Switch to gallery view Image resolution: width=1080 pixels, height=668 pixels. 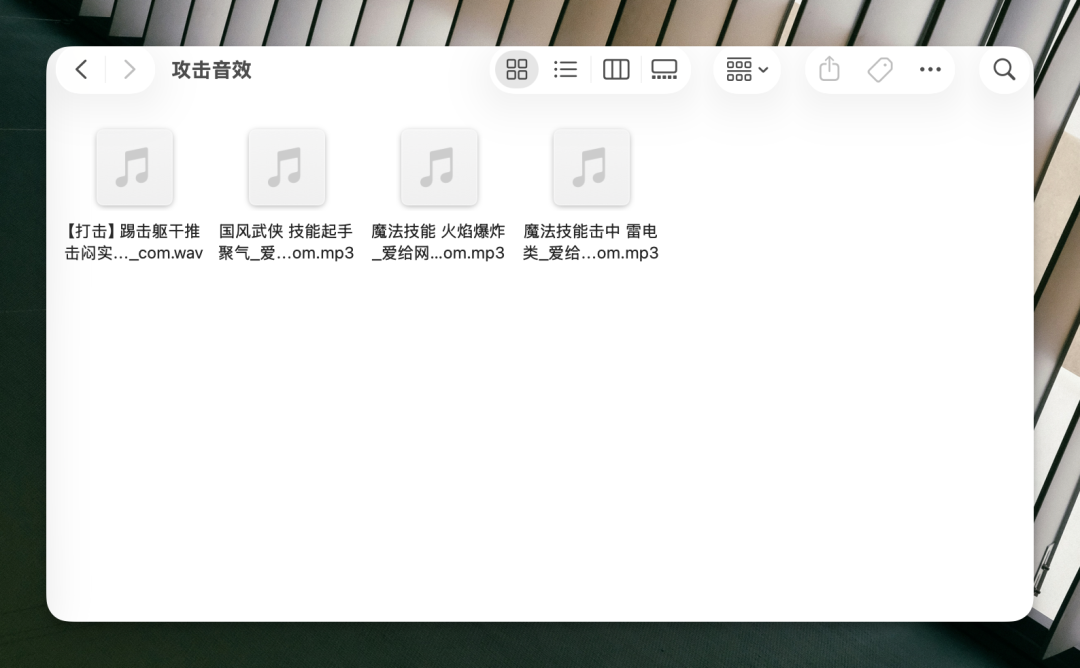pos(664,70)
